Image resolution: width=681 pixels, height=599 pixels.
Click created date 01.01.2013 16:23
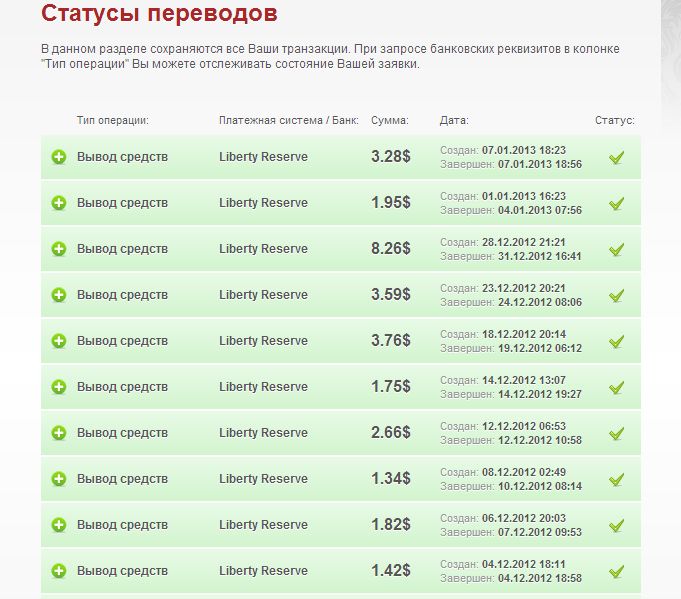click(524, 196)
